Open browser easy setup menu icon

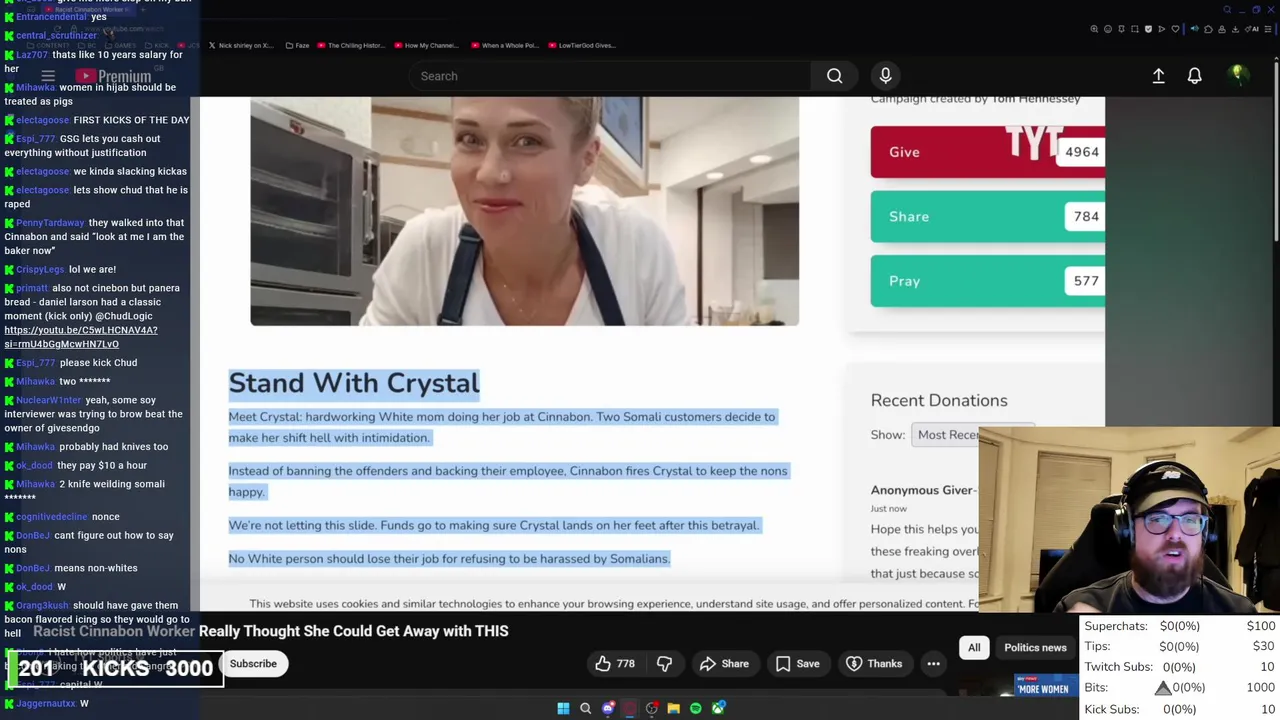[1267, 29]
